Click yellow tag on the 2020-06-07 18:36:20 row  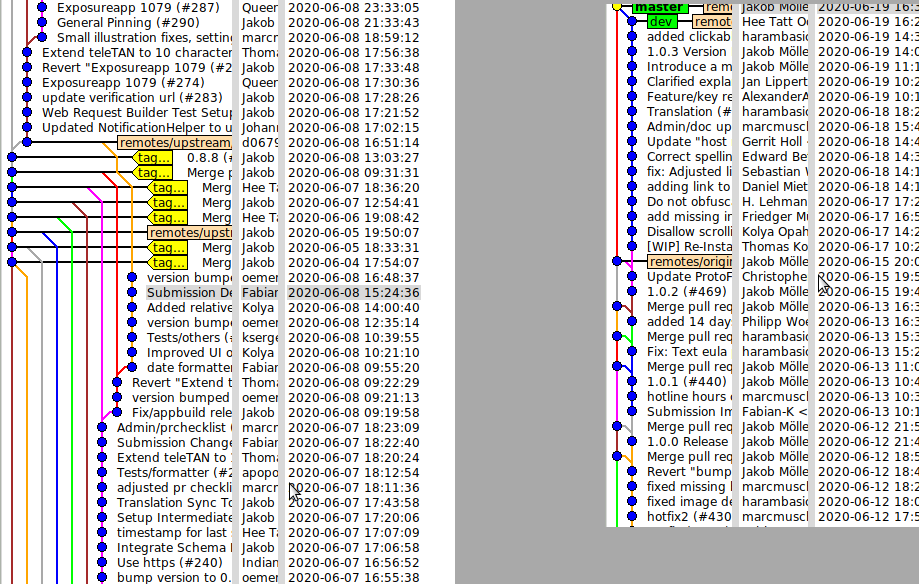pyautogui.click(x=168, y=188)
